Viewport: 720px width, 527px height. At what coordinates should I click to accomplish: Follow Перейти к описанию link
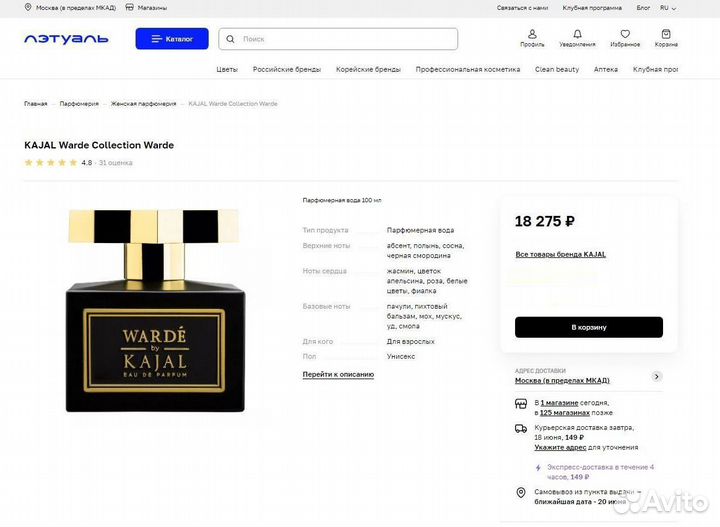pos(338,375)
